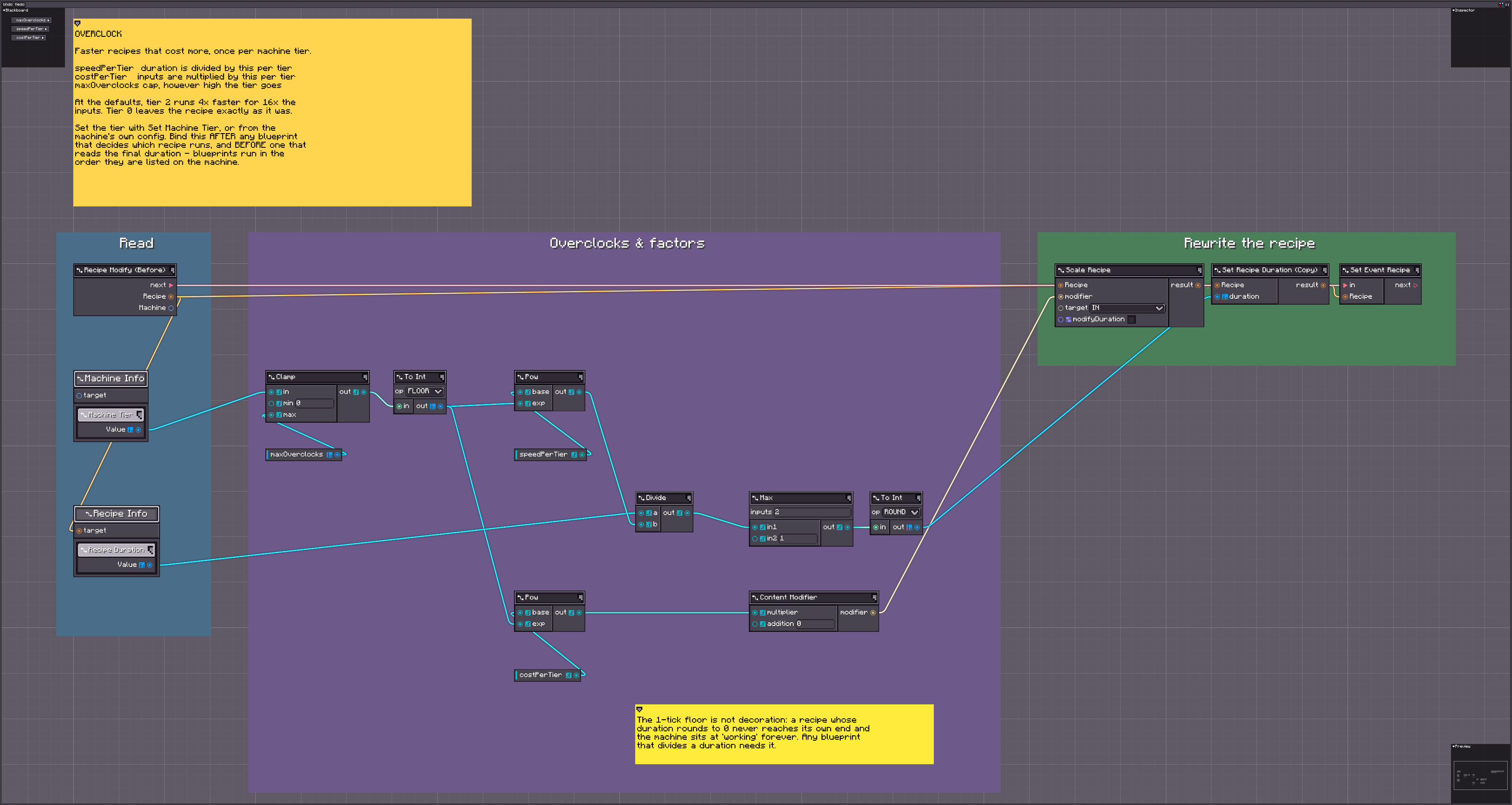Click the in2 input port on Max

(x=755, y=538)
